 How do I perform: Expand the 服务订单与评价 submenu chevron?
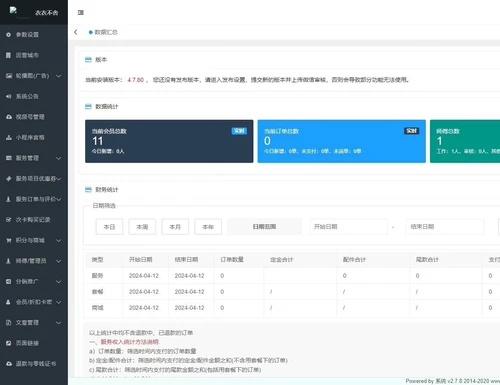pos(59,199)
